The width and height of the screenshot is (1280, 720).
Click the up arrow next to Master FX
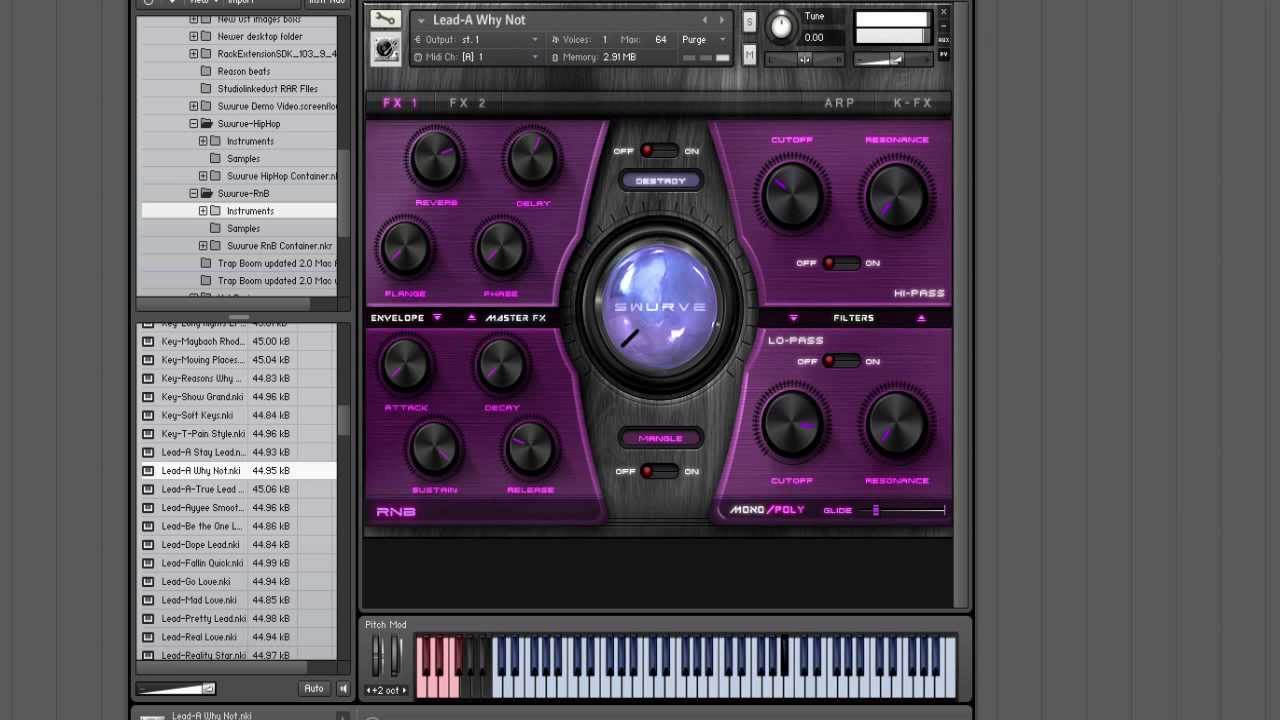point(471,318)
